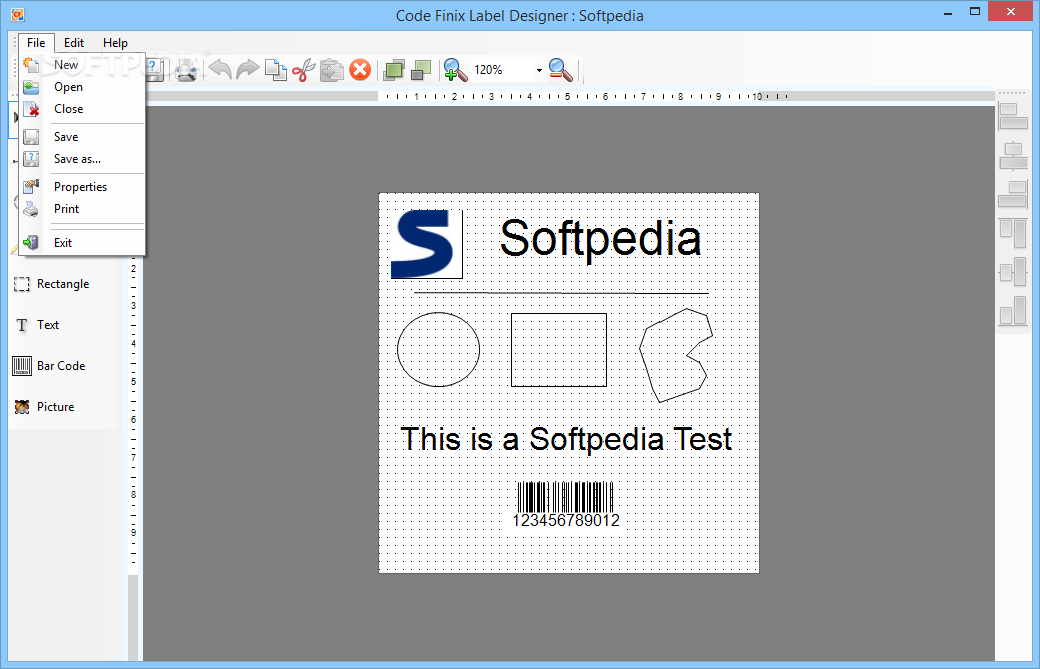The image size is (1040, 669).
Task: Click the Align Horizontal Centers icon
Action: (1013, 156)
